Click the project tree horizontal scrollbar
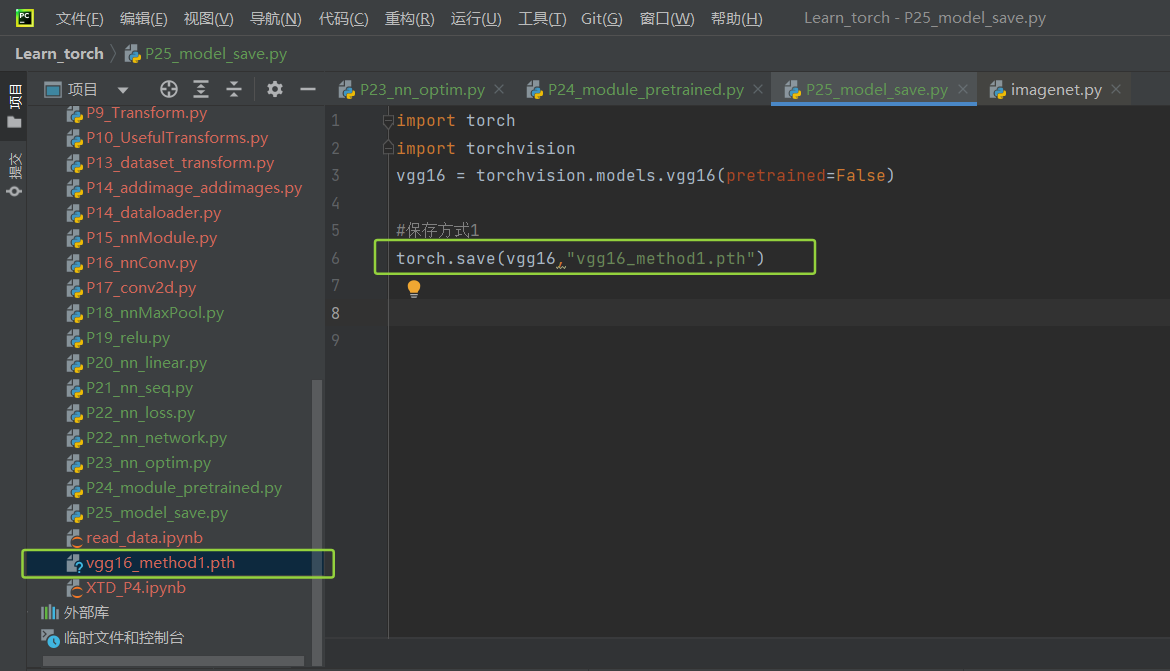Viewport: 1170px width, 671px height. [173, 661]
